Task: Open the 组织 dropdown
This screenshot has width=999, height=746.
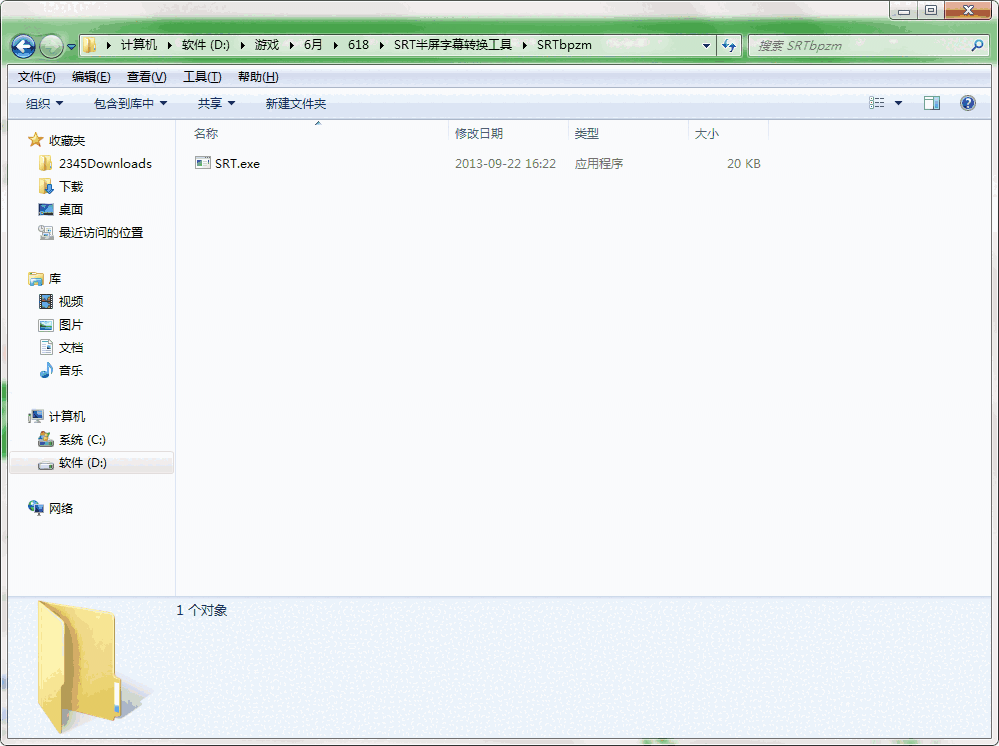Action: pyautogui.click(x=41, y=103)
